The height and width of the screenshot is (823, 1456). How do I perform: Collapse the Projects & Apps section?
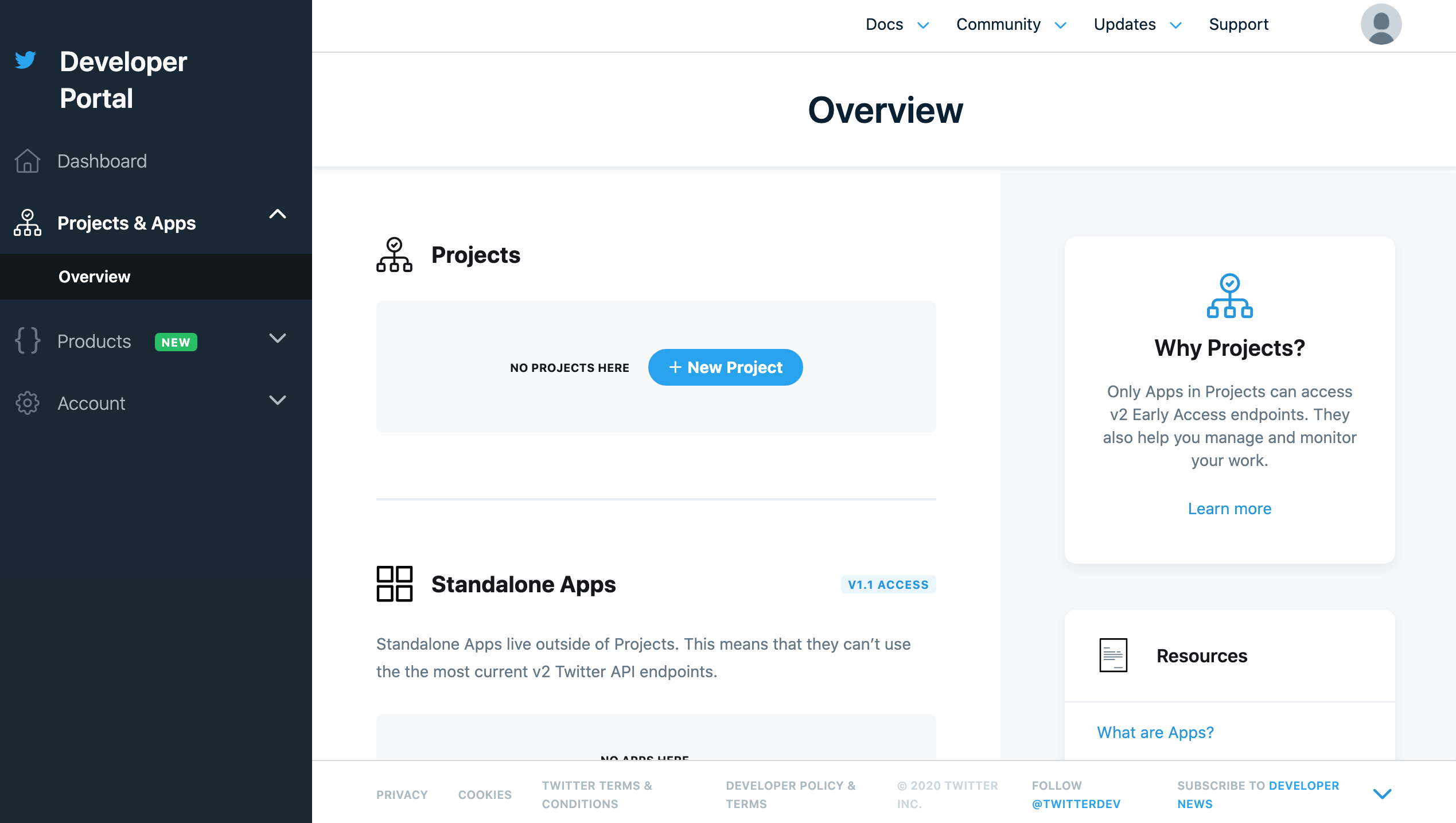[278, 214]
